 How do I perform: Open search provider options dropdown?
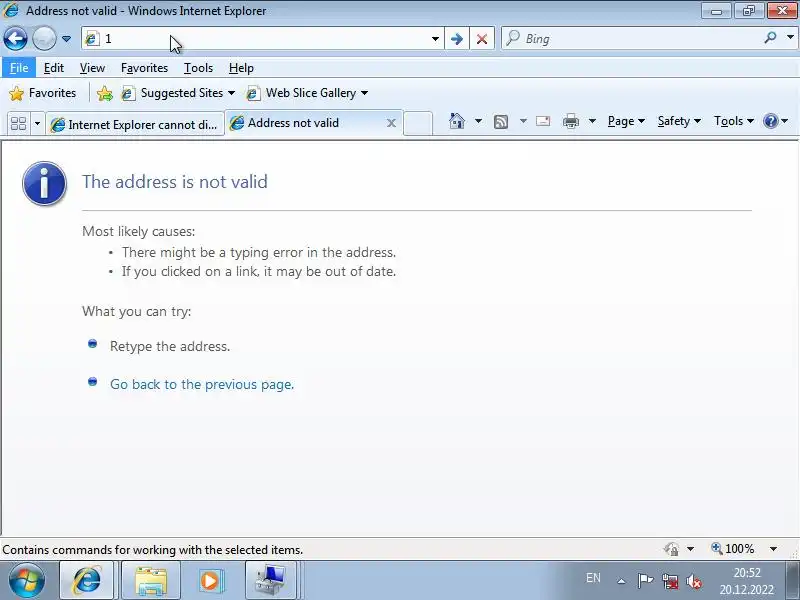pos(790,38)
